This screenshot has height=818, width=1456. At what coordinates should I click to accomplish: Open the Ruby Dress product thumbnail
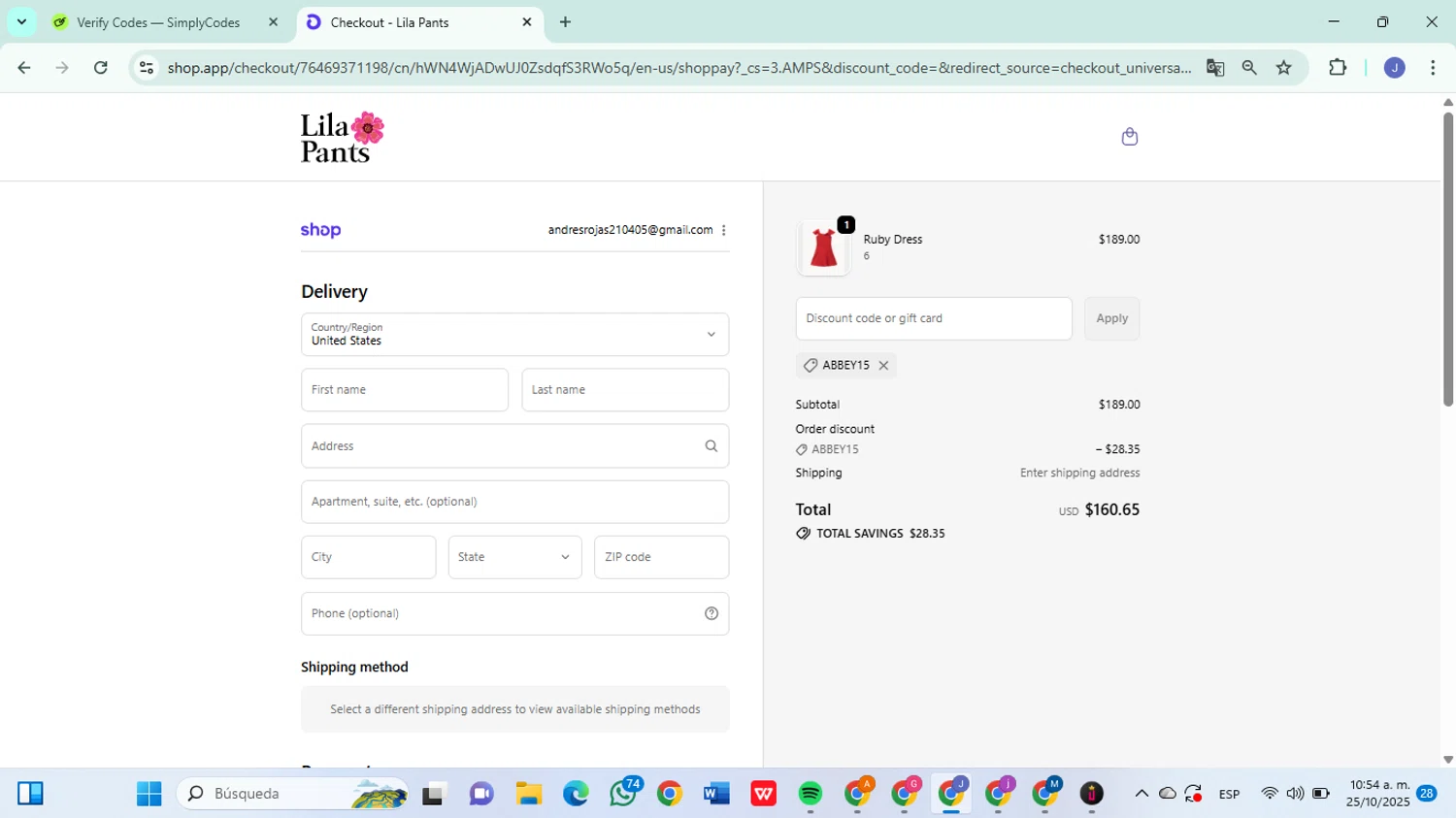pyautogui.click(x=823, y=247)
